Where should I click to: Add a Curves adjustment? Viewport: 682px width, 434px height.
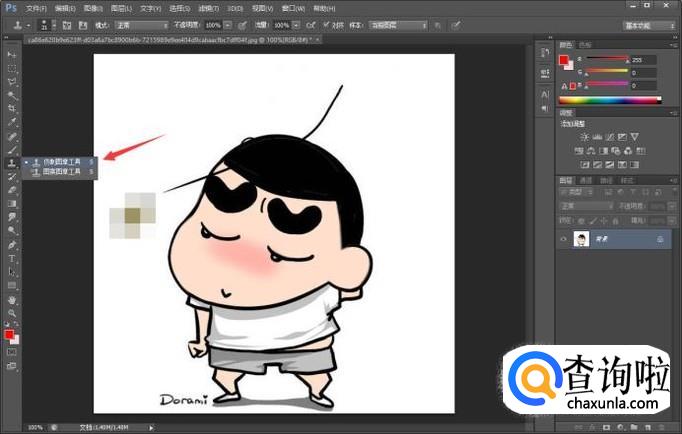(x=610, y=137)
